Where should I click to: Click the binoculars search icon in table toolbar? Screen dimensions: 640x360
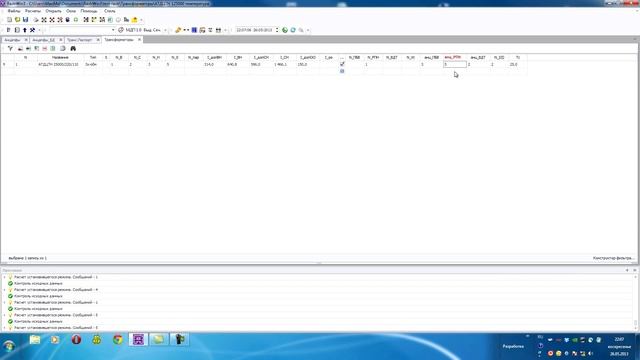pyautogui.click(x=73, y=49)
